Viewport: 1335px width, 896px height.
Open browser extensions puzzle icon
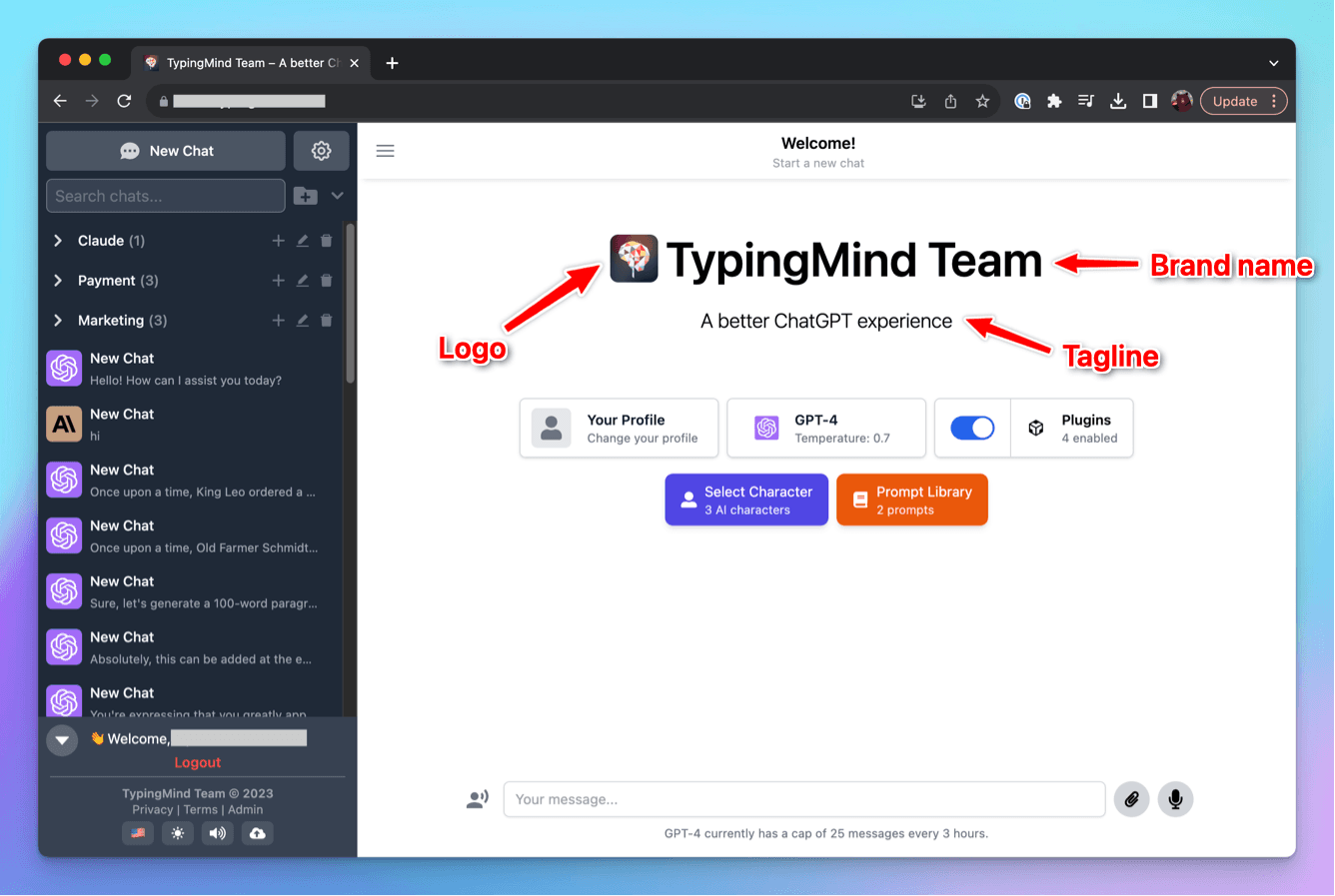click(1054, 101)
